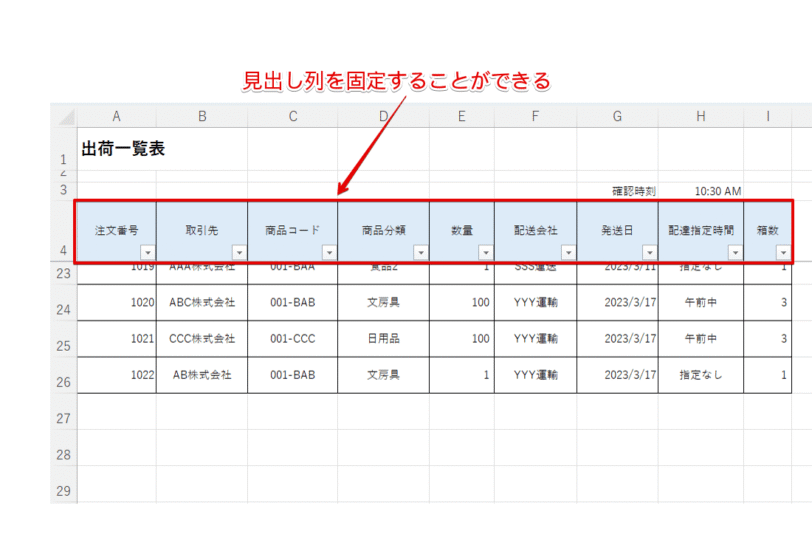Select column B header
This screenshot has height=554, width=812.
click(202, 116)
